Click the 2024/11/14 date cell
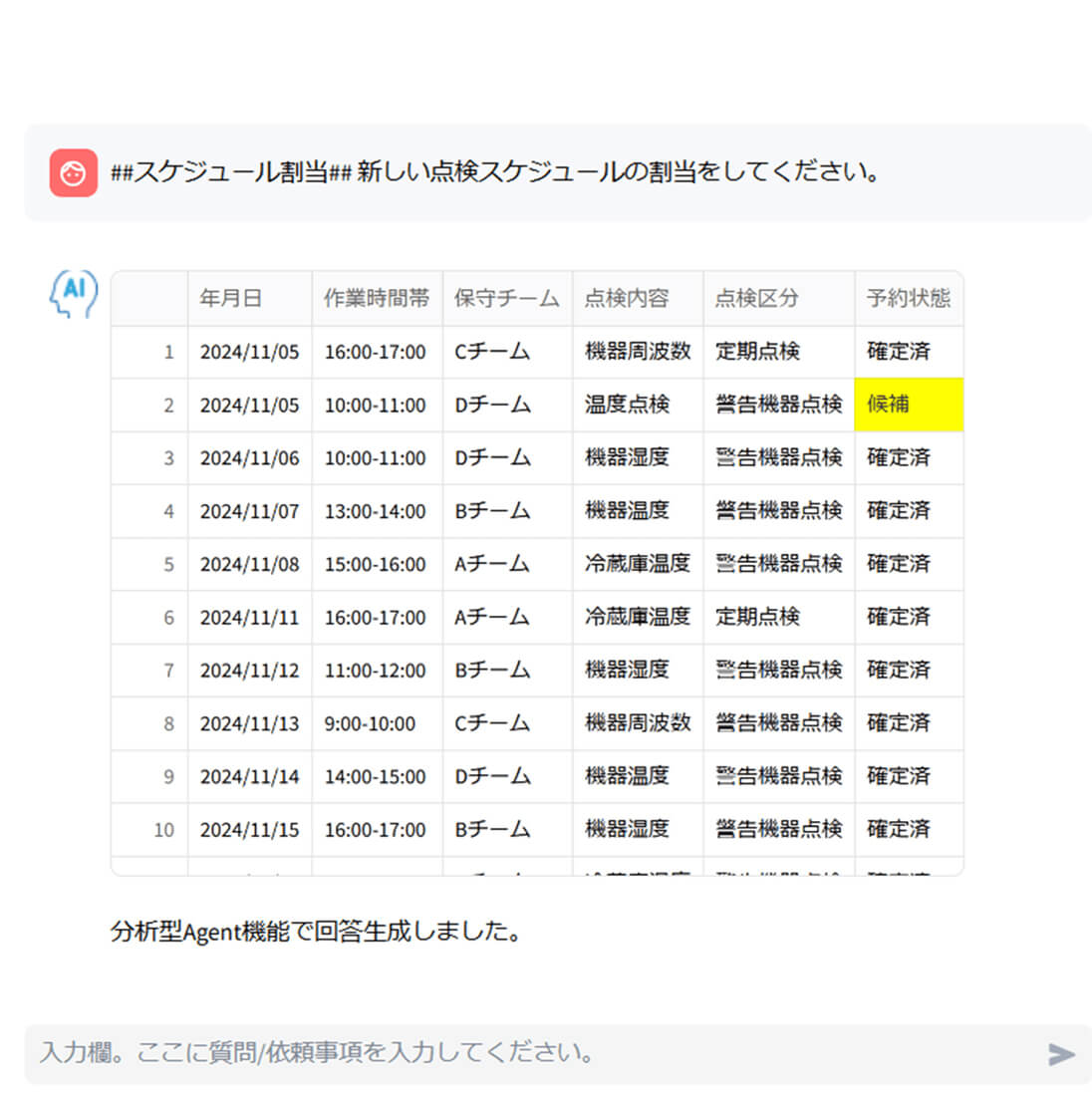1092x1098 pixels. click(249, 776)
